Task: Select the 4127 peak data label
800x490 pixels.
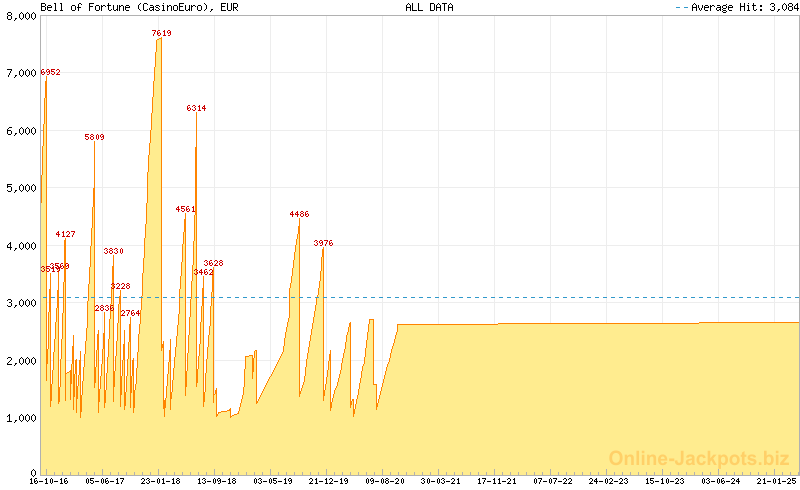Action: (65, 234)
